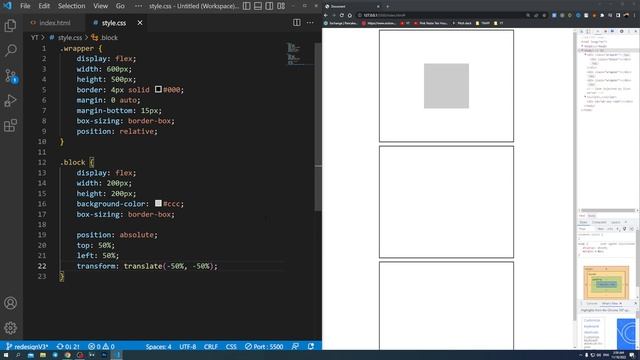Click the UTF-8 encoding indicator
640x360 pixels.
click(x=188, y=347)
